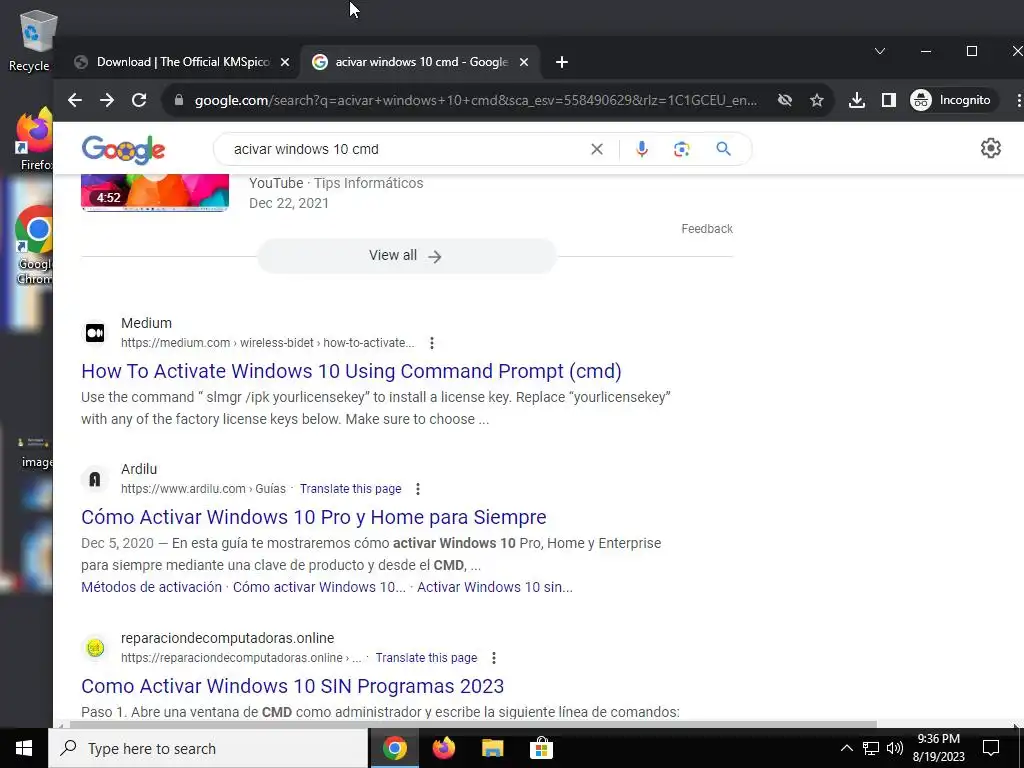Screen dimensions: 1024x768
Task: Open more options for Medium result
Action: (432, 343)
